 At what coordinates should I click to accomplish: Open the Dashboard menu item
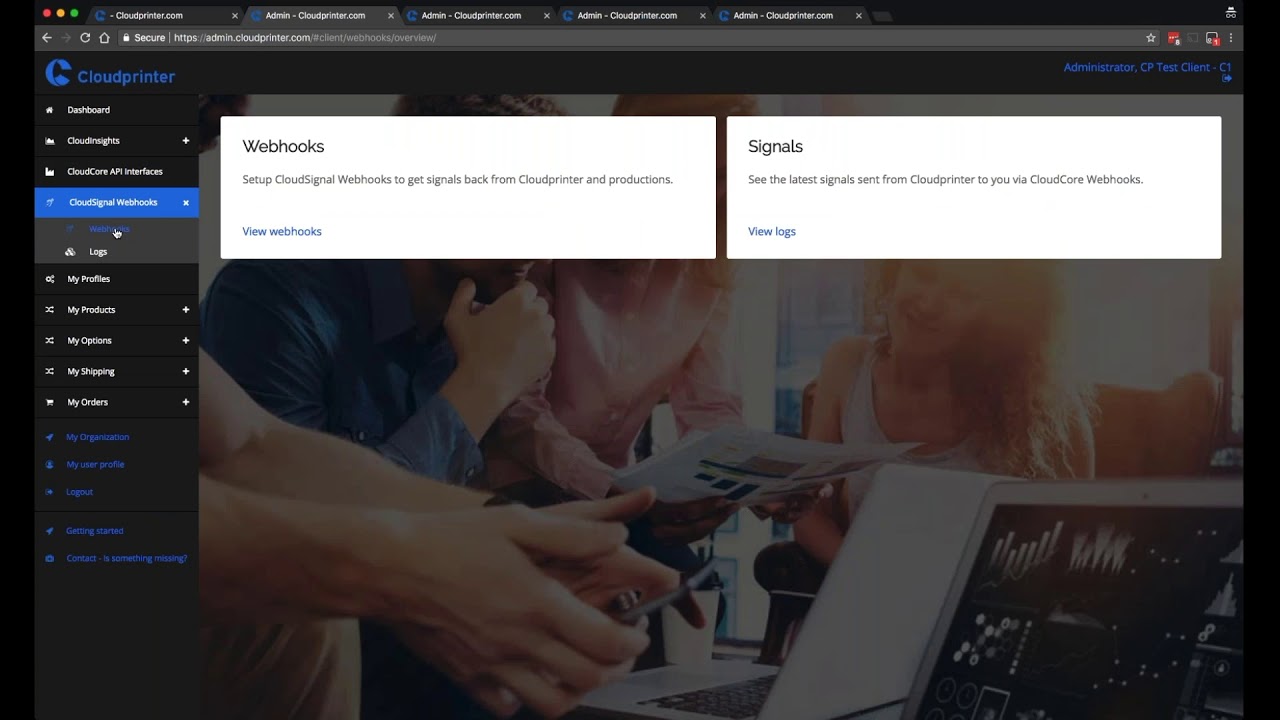coord(117,110)
